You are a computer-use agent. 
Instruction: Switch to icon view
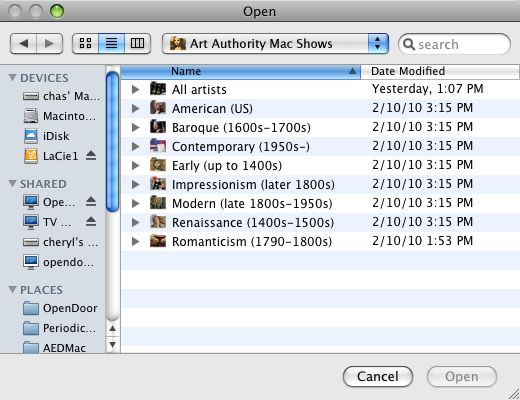(x=85, y=43)
